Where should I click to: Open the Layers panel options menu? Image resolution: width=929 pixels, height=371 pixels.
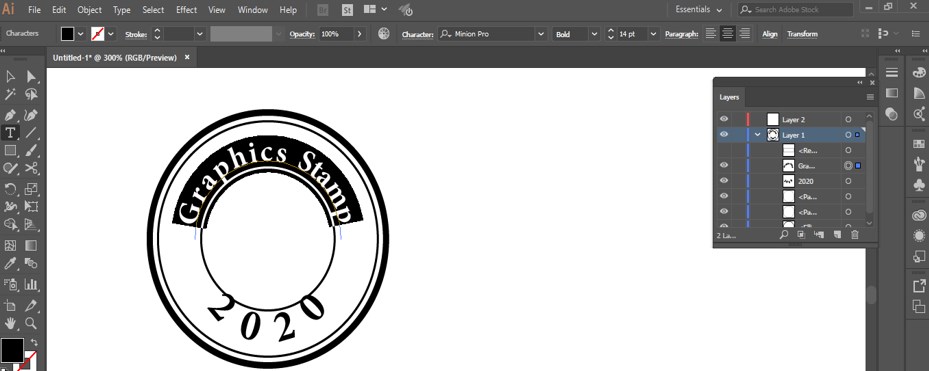pyautogui.click(x=870, y=97)
